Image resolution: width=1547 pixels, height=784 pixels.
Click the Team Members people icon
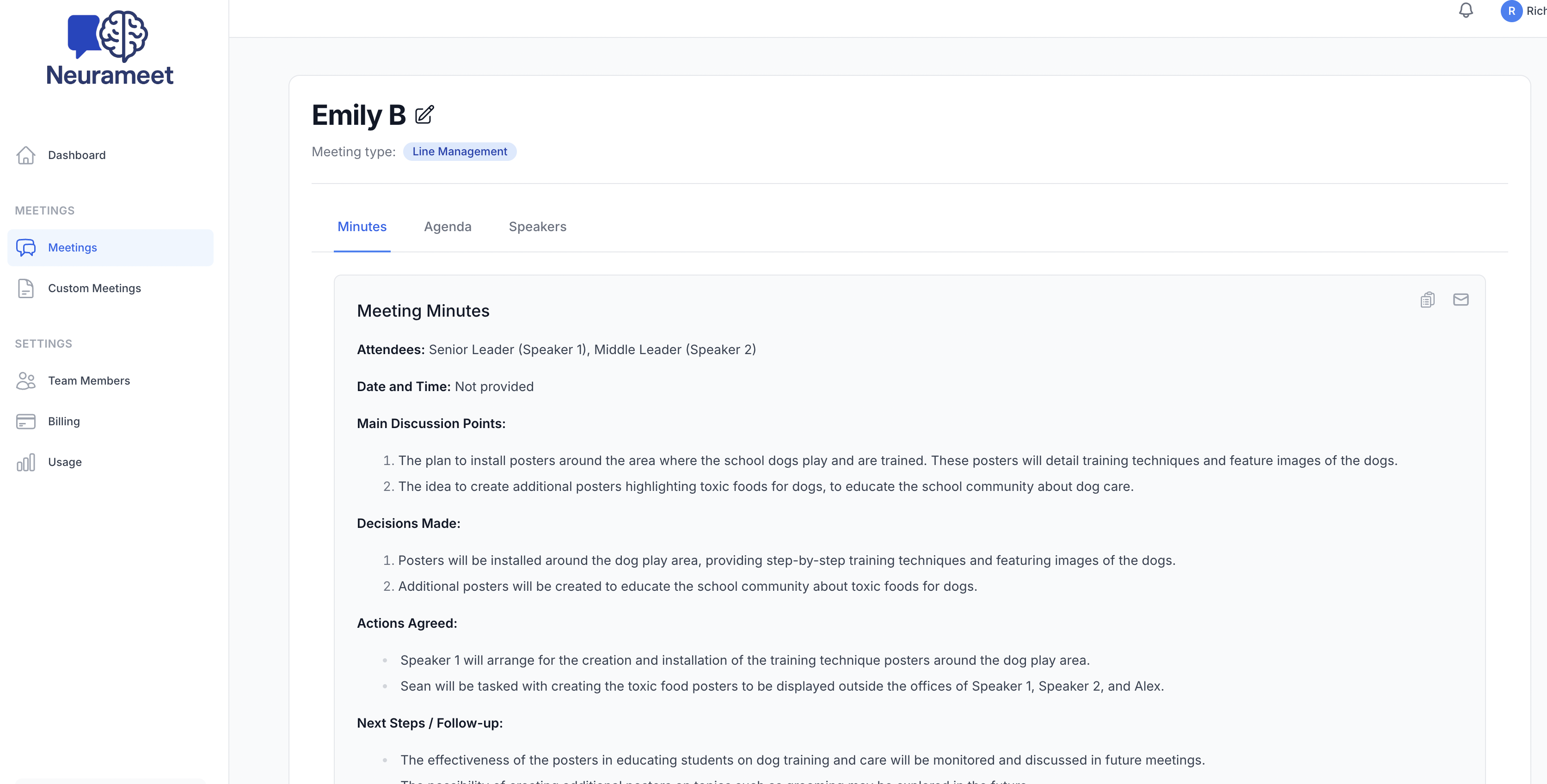click(26, 380)
